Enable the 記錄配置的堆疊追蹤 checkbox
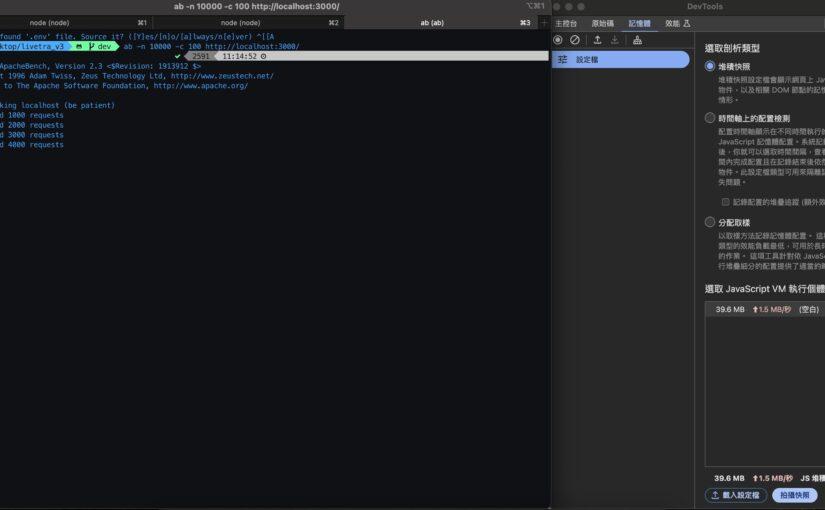Image resolution: width=825 pixels, height=510 pixels. [726, 201]
